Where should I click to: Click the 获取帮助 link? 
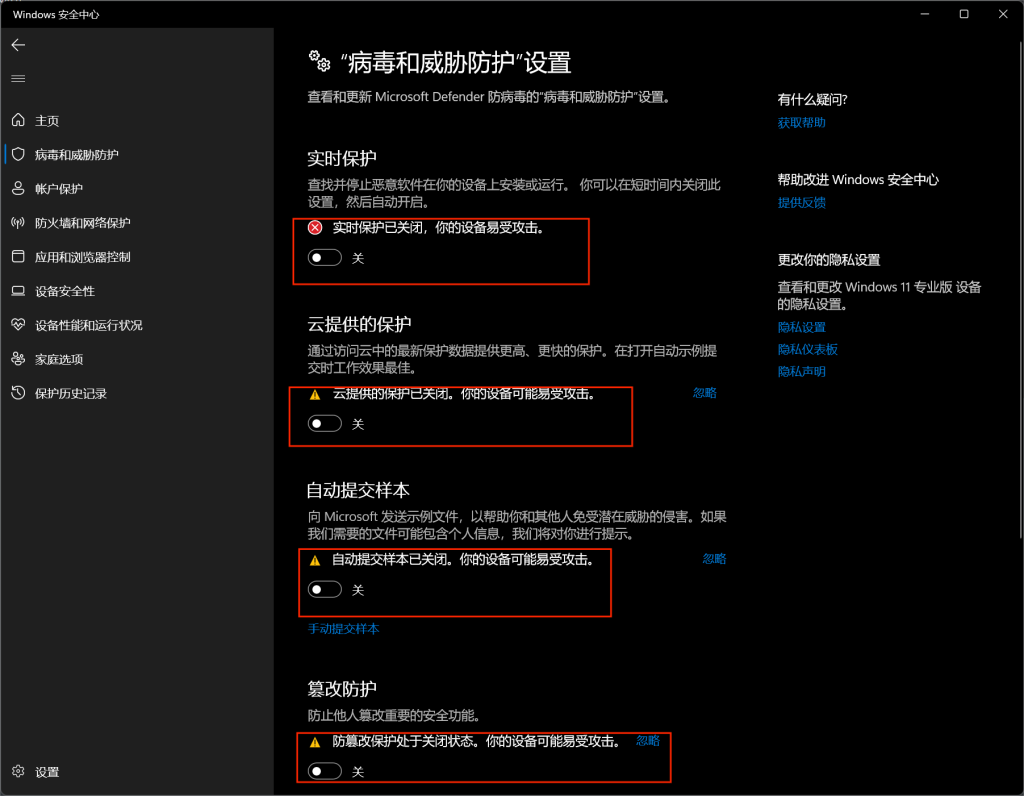[x=801, y=123]
